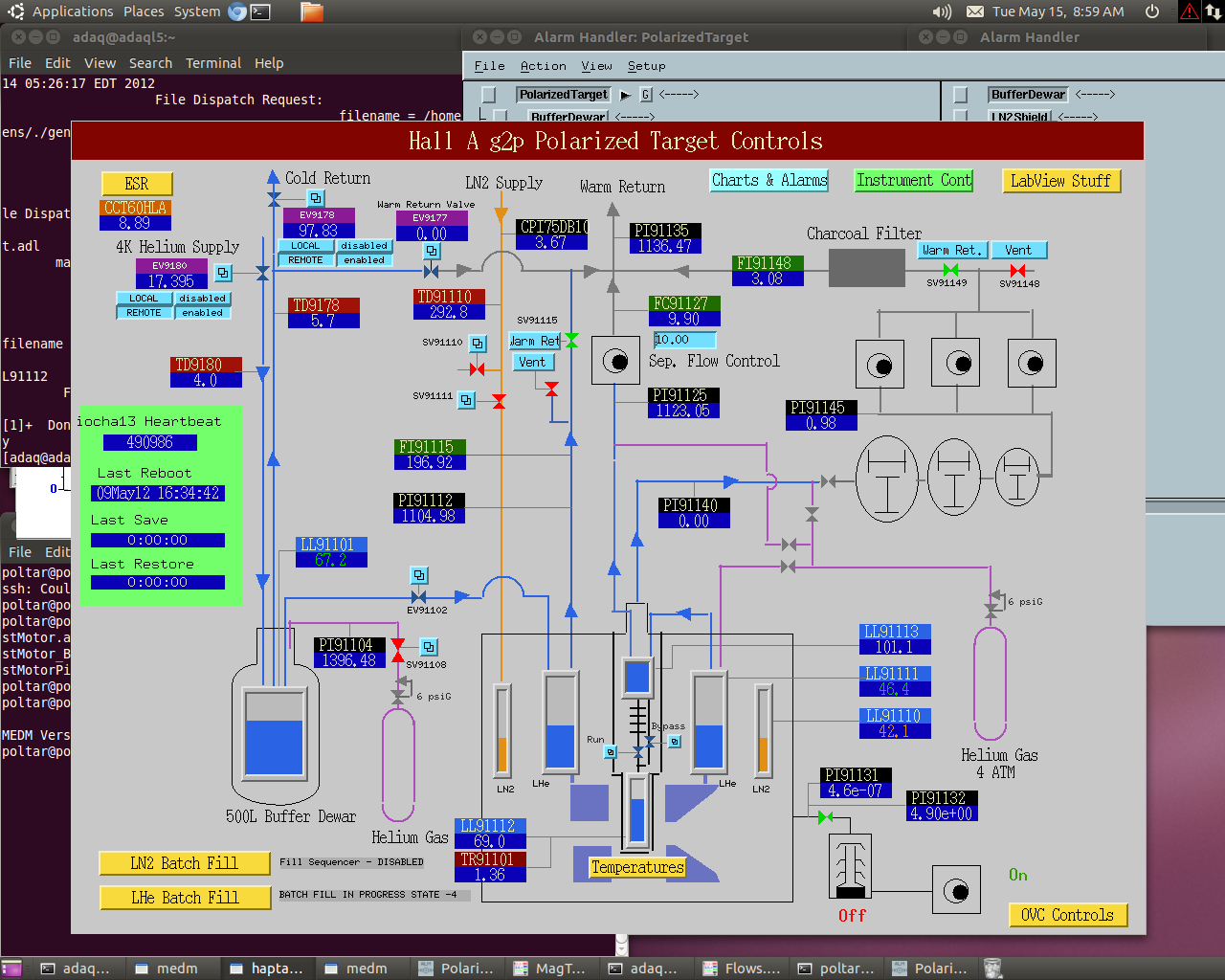Click the PolarizedTarget group button

click(x=564, y=95)
